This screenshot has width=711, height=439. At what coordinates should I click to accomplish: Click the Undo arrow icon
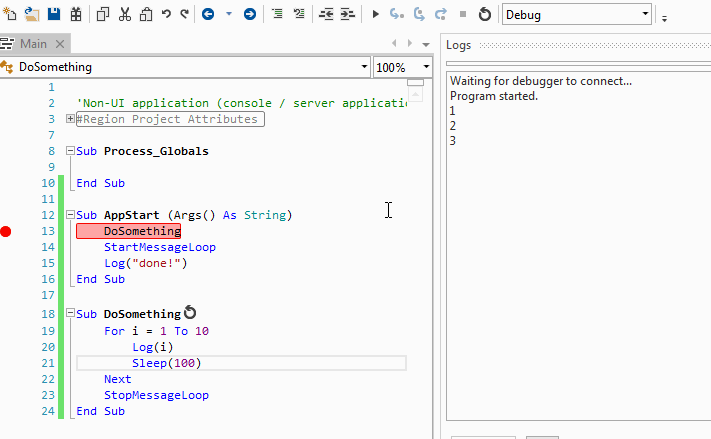pyautogui.click(x=166, y=14)
